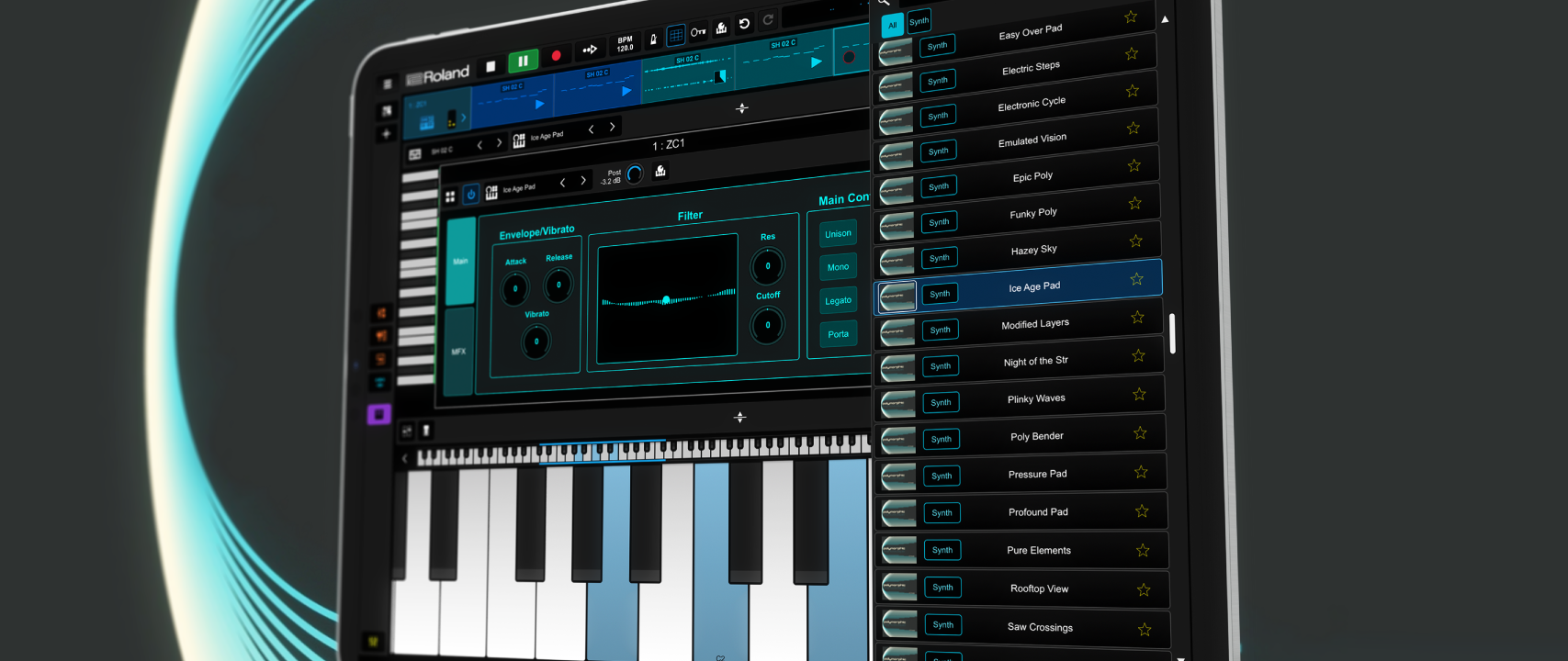
Task: Select previous preset in the plugin header
Action: click(562, 183)
